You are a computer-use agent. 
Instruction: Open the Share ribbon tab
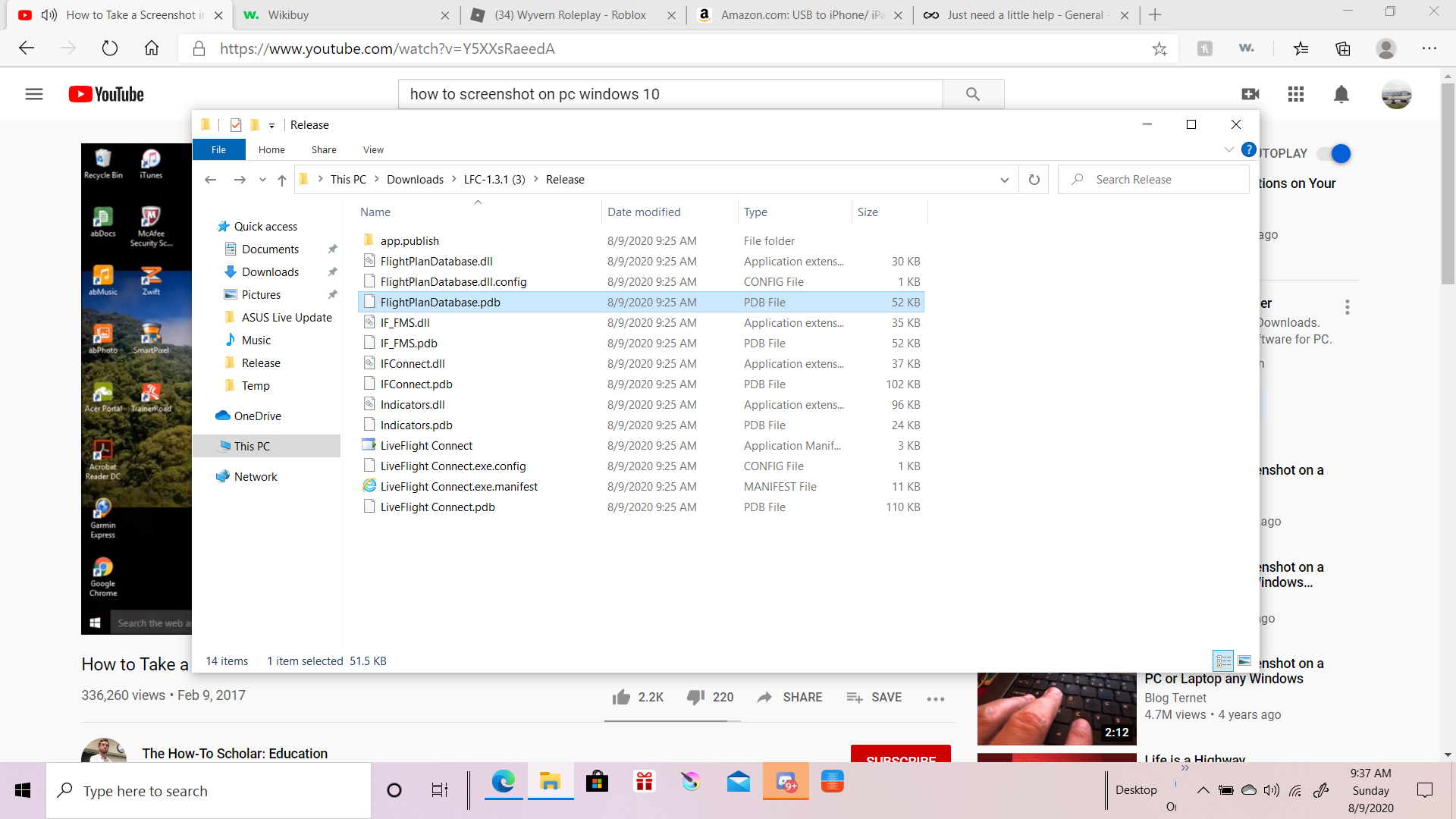click(324, 149)
